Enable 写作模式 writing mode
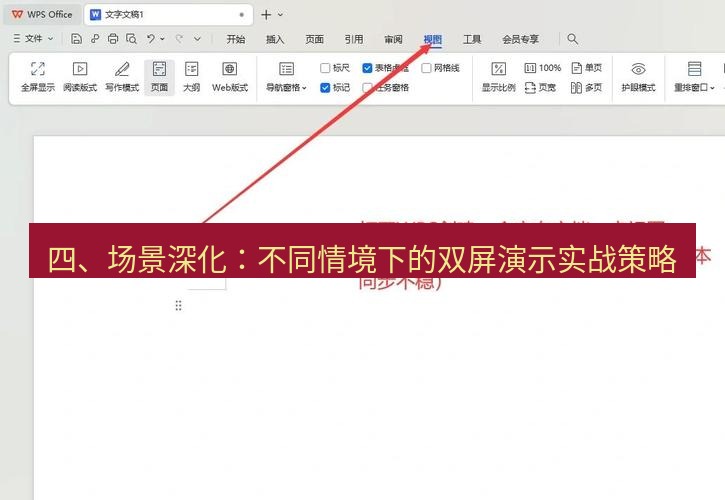Viewport: 725px width, 500px height. pyautogui.click(x=122, y=77)
